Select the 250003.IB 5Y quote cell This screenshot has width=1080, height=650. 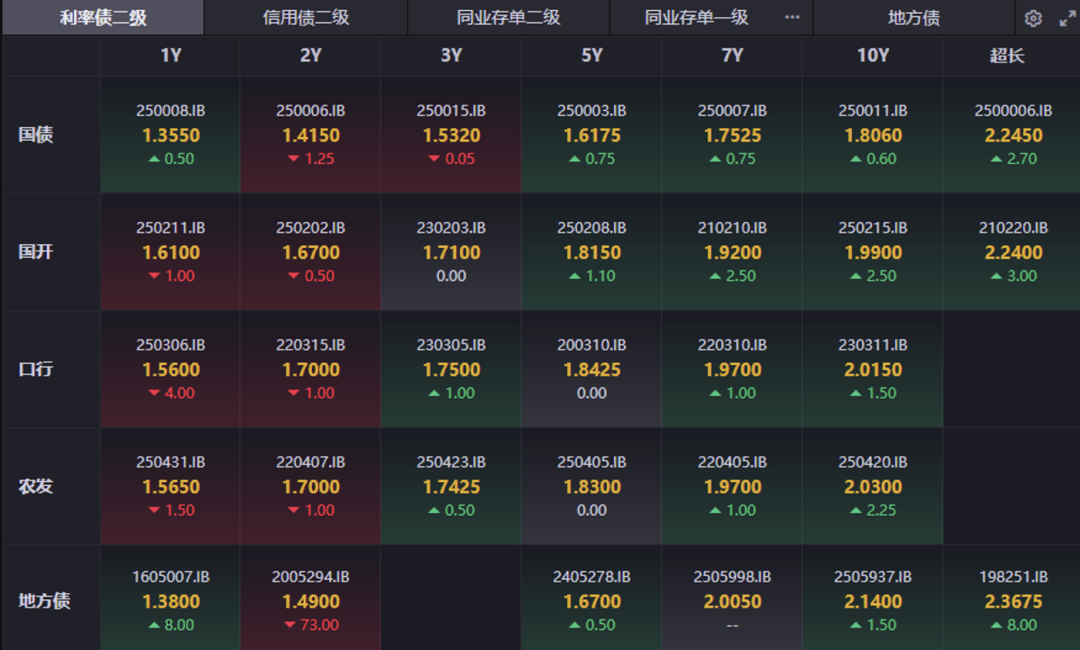(592, 134)
